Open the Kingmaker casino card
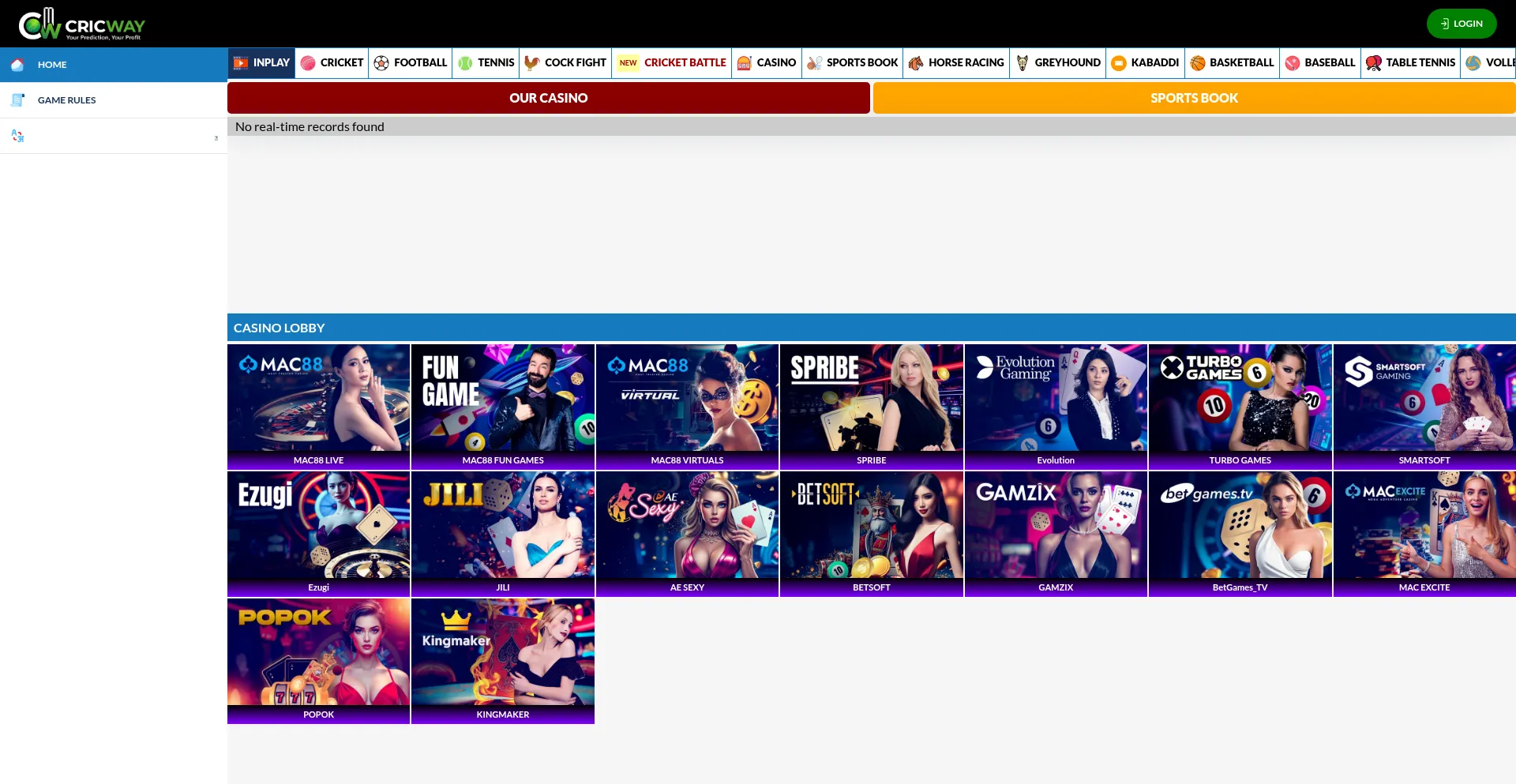The width and height of the screenshot is (1516, 784). 503,661
